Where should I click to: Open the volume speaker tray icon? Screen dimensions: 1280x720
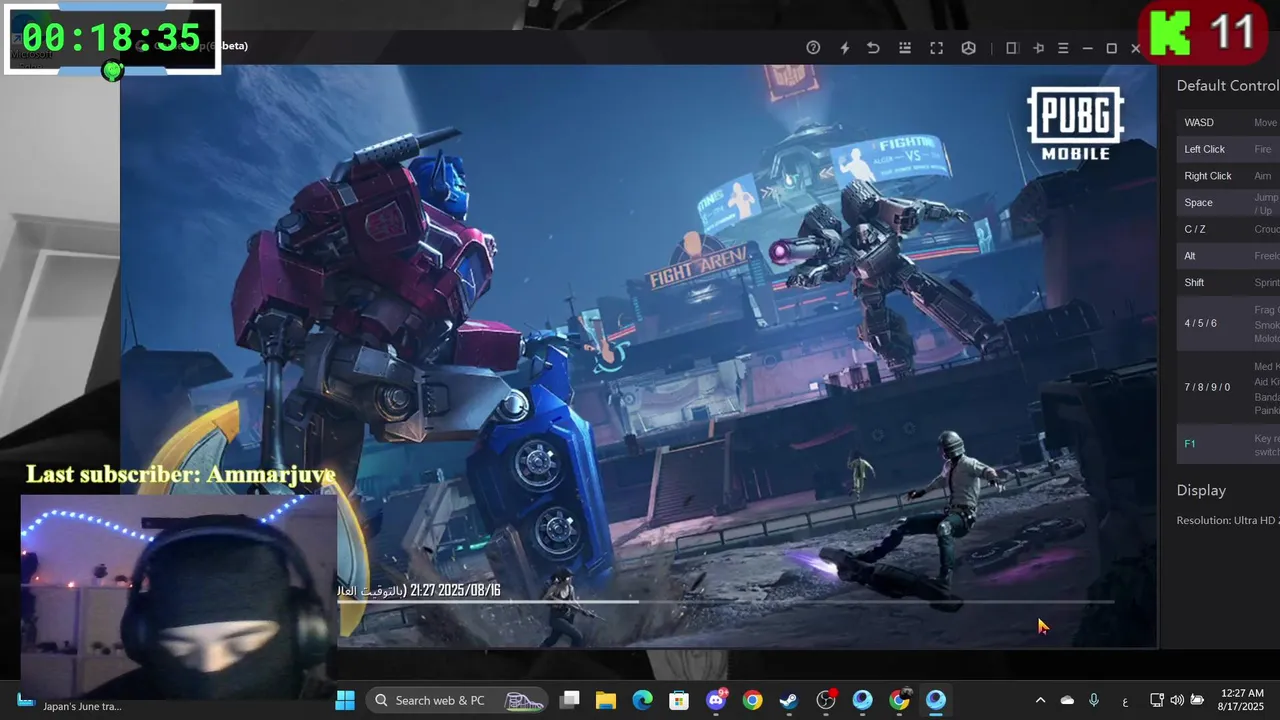(1177, 700)
